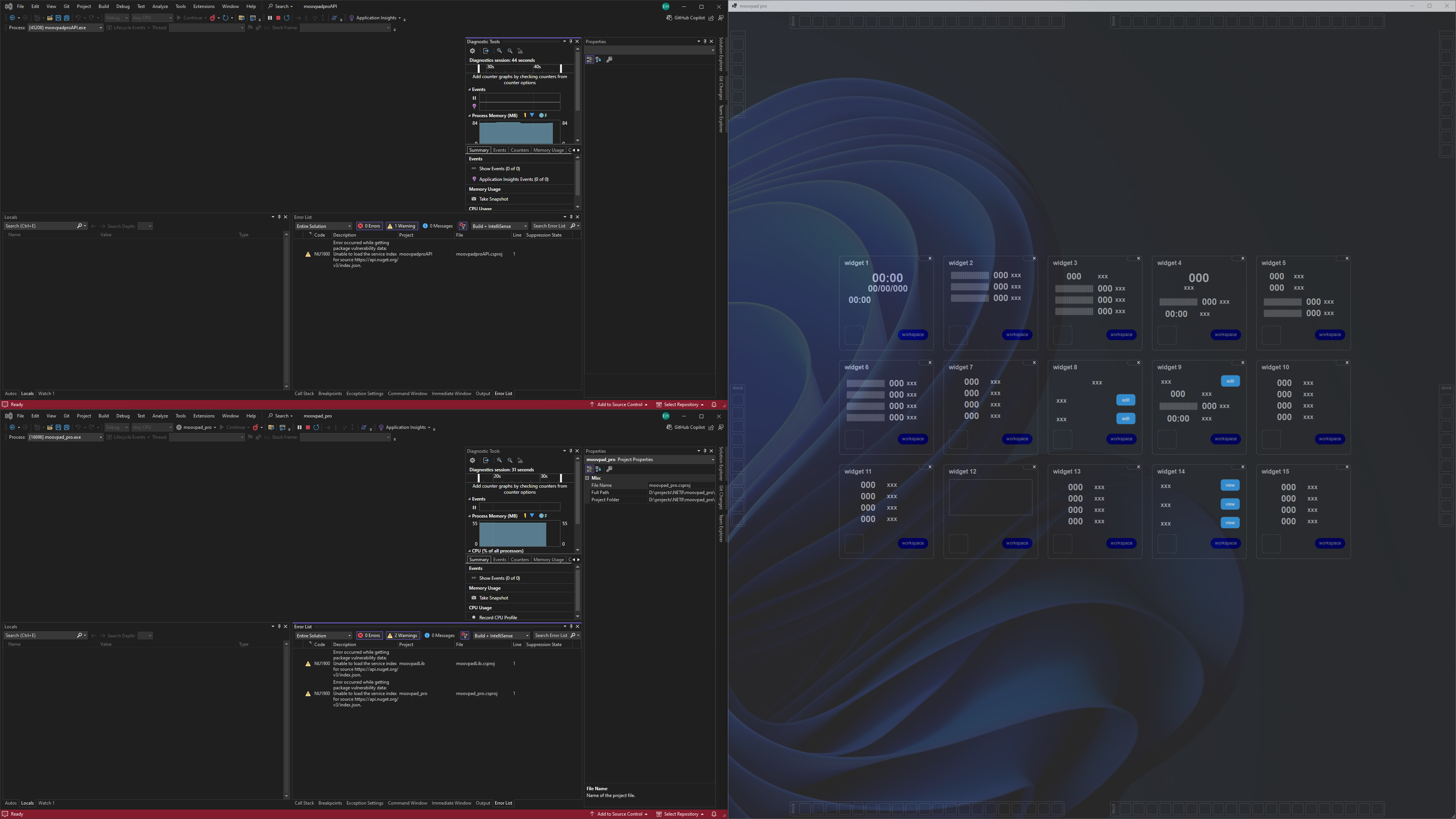Pause debugging in the moovpad_pro window toolbar
The image size is (1456, 819).
tap(299, 427)
